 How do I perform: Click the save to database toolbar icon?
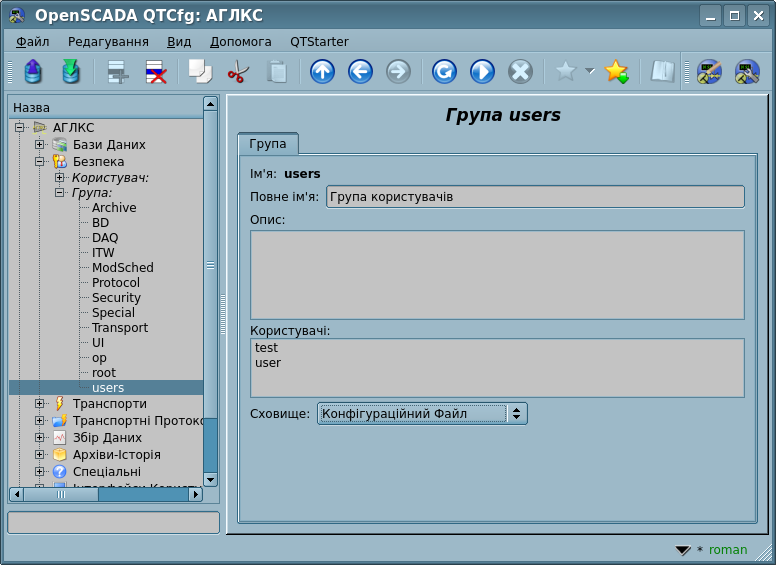70,72
